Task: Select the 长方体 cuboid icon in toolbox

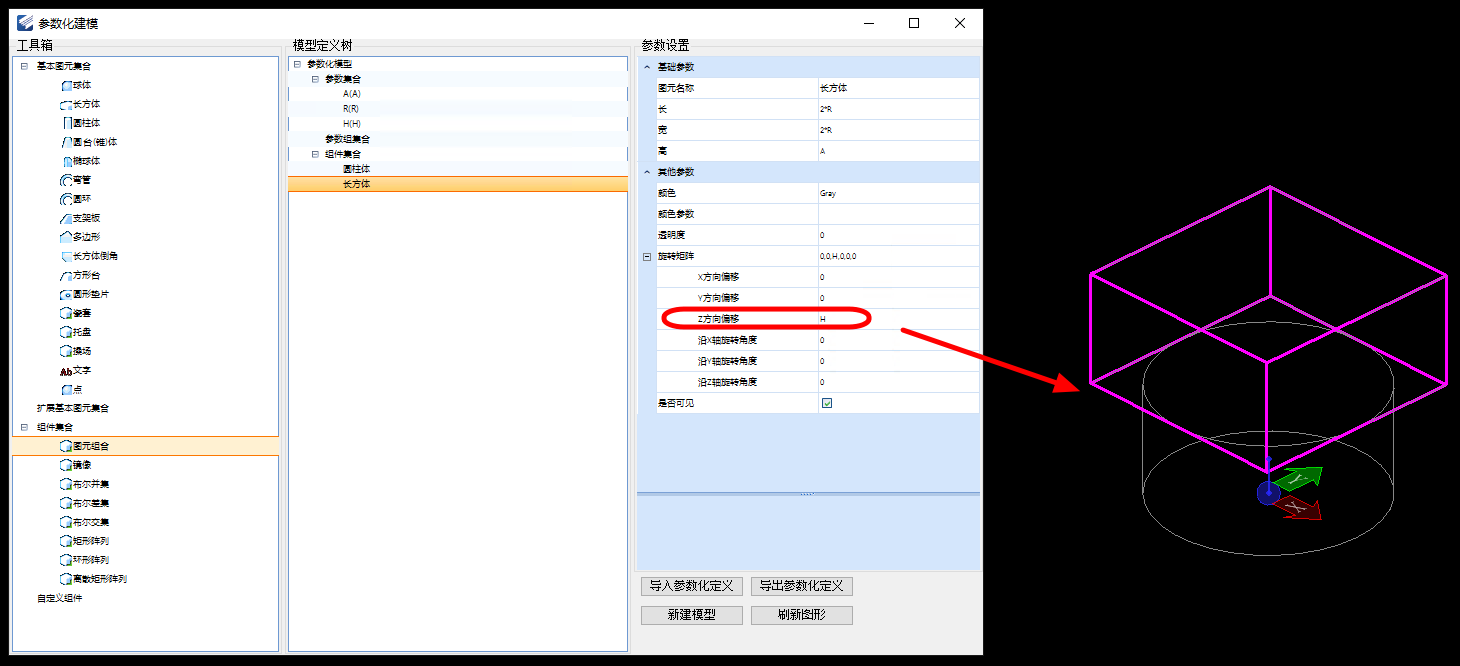Action: click(x=66, y=104)
